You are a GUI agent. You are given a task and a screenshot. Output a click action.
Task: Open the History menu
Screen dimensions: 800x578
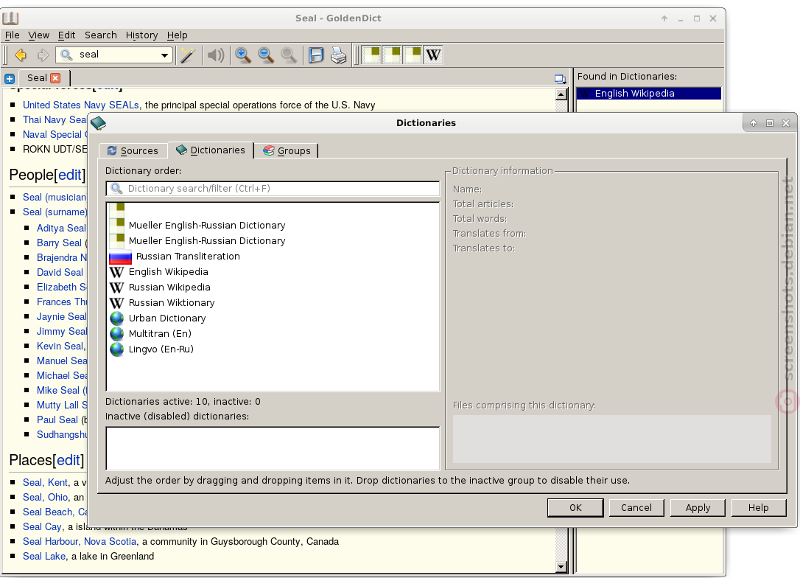coord(142,35)
